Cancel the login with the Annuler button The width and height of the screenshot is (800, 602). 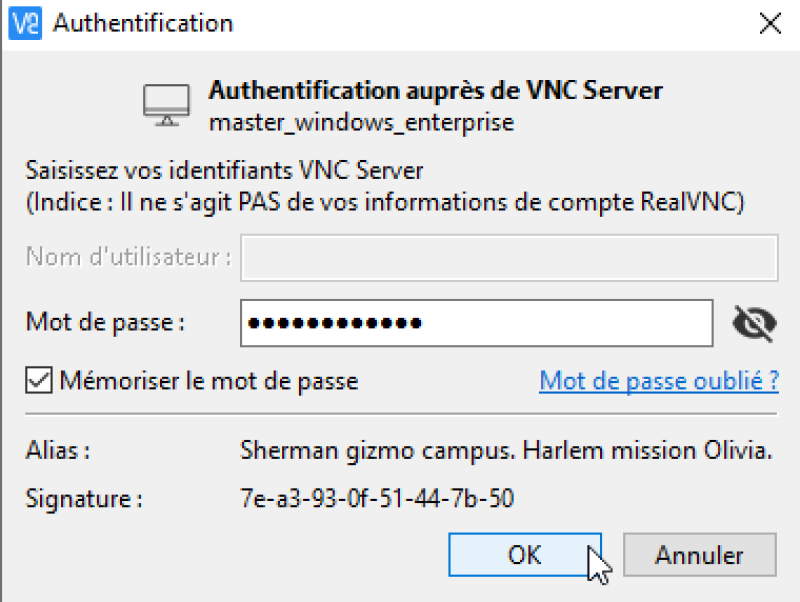pos(699,555)
